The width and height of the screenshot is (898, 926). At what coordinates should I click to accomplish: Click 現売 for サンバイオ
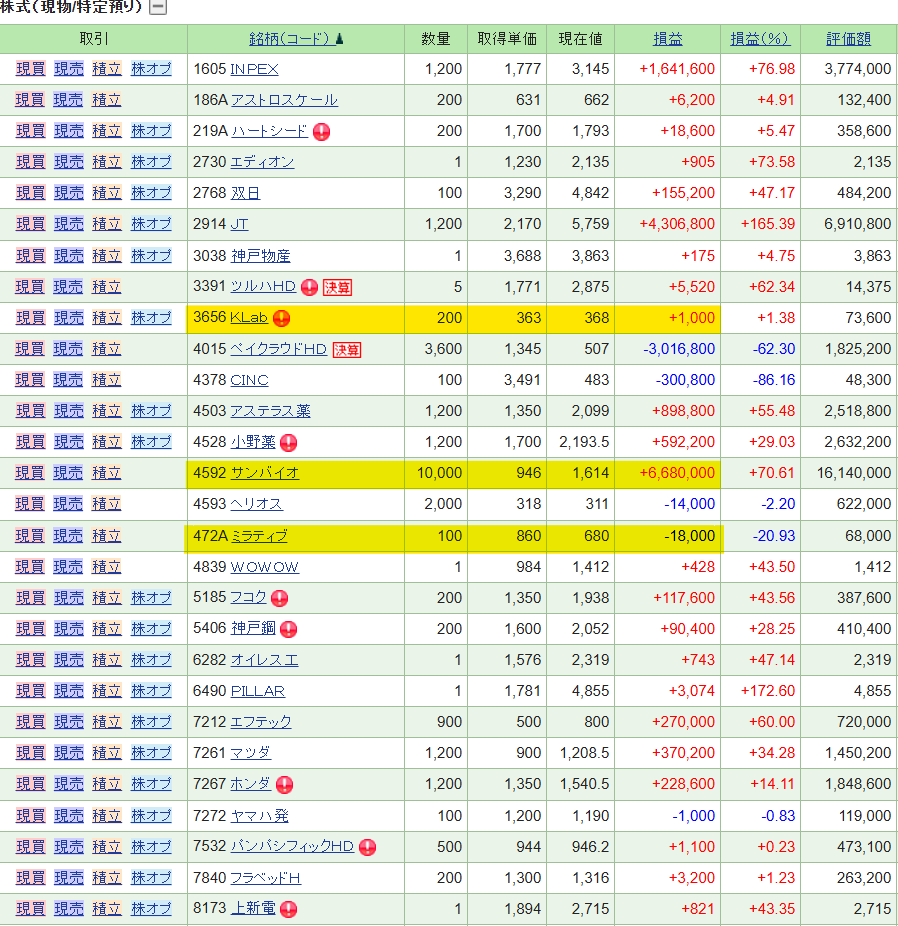coord(68,473)
